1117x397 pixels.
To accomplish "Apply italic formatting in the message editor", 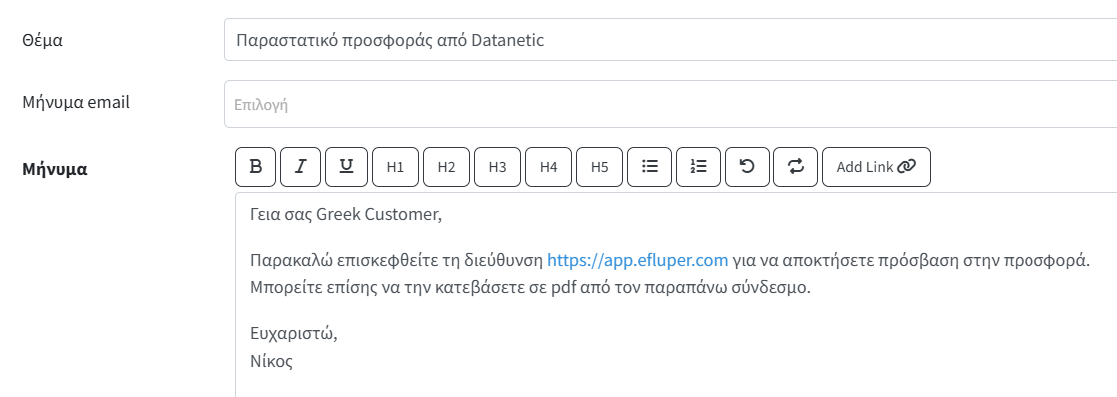I will click(301, 167).
